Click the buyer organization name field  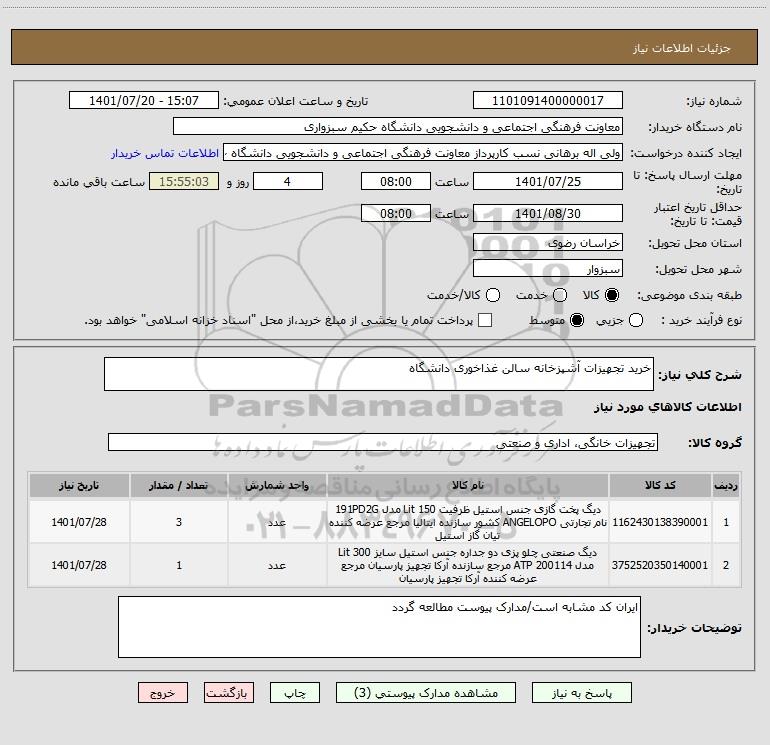(398, 127)
